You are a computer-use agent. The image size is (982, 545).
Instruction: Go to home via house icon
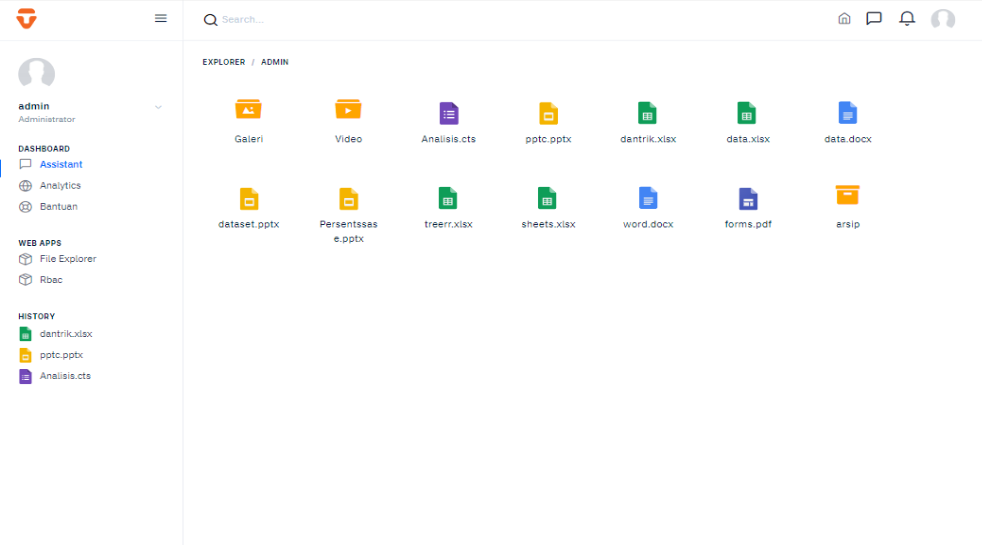(x=844, y=19)
